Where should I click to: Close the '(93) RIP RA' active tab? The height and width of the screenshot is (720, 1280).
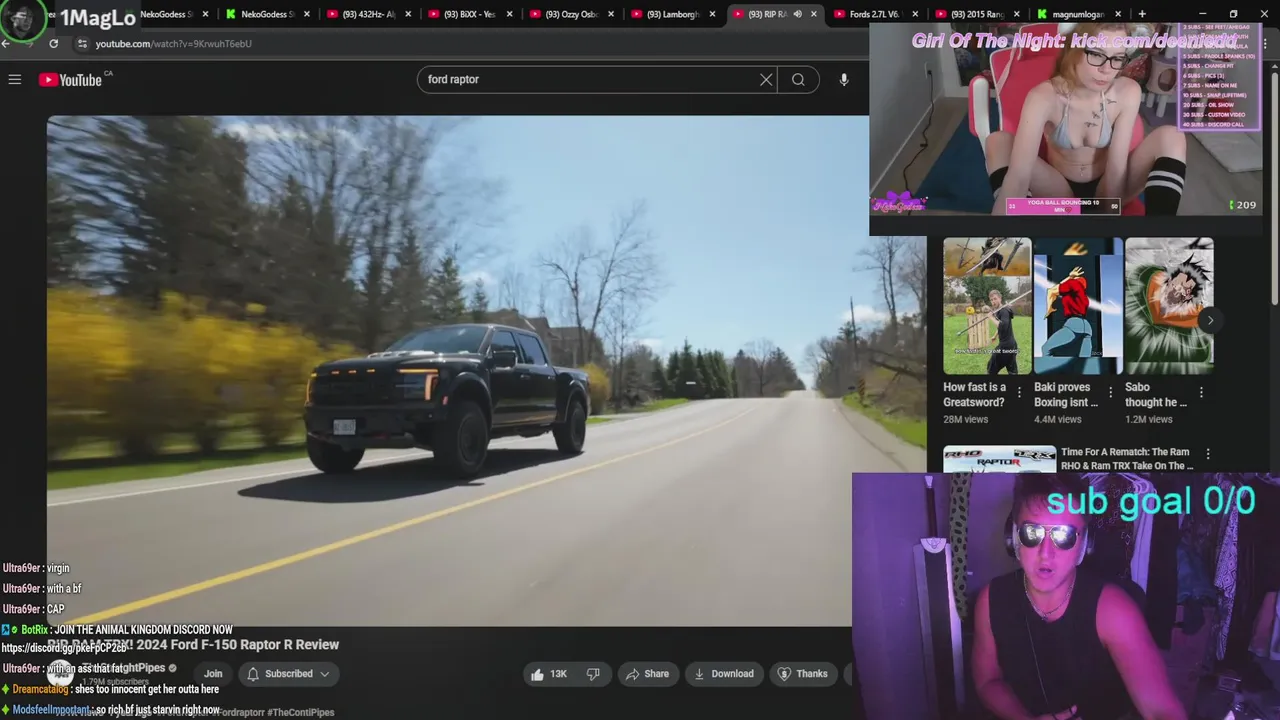pyautogui.click(x=814, y=14)
